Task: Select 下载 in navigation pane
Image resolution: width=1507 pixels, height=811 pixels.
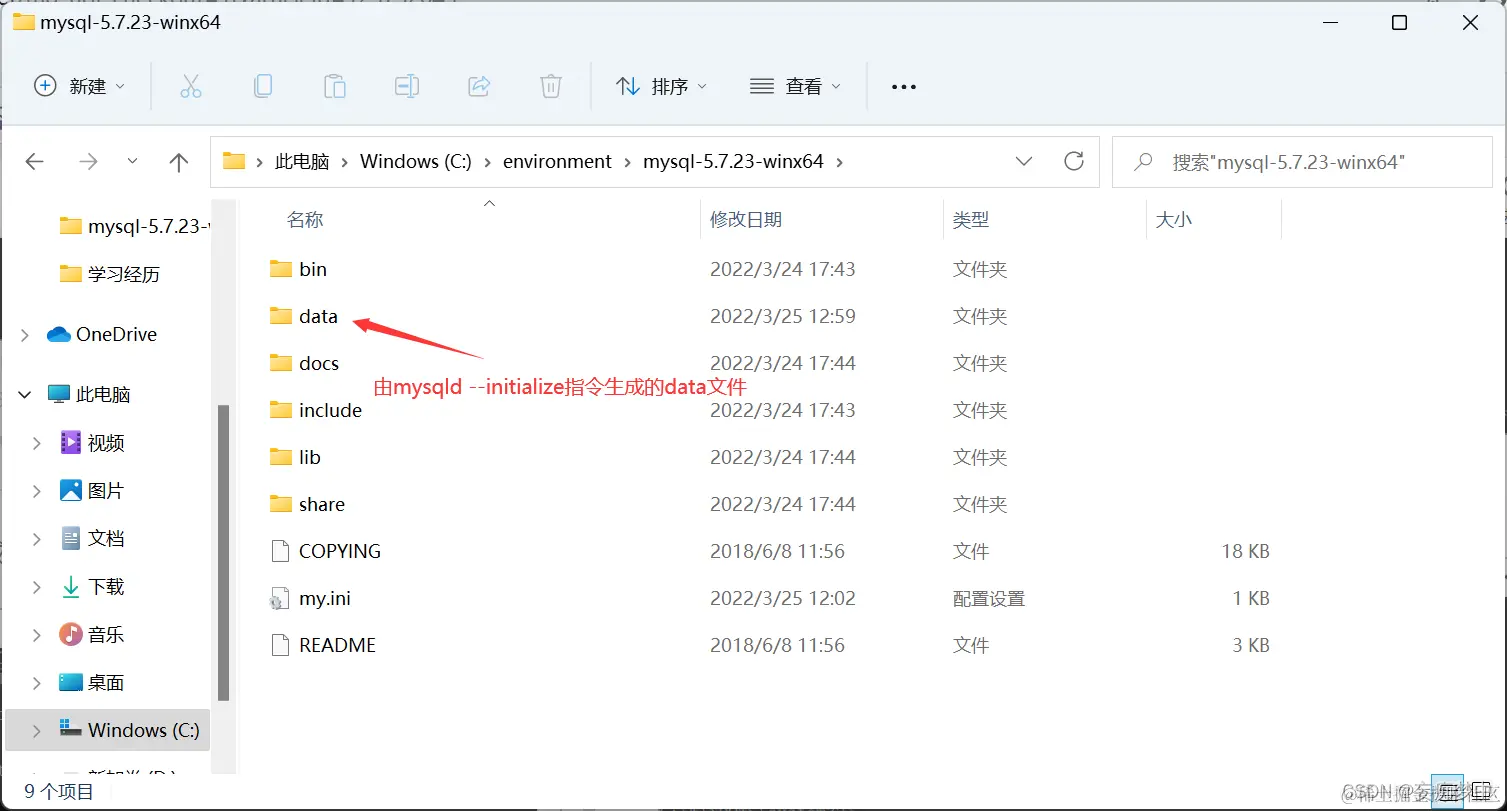Action: (92, 586)
